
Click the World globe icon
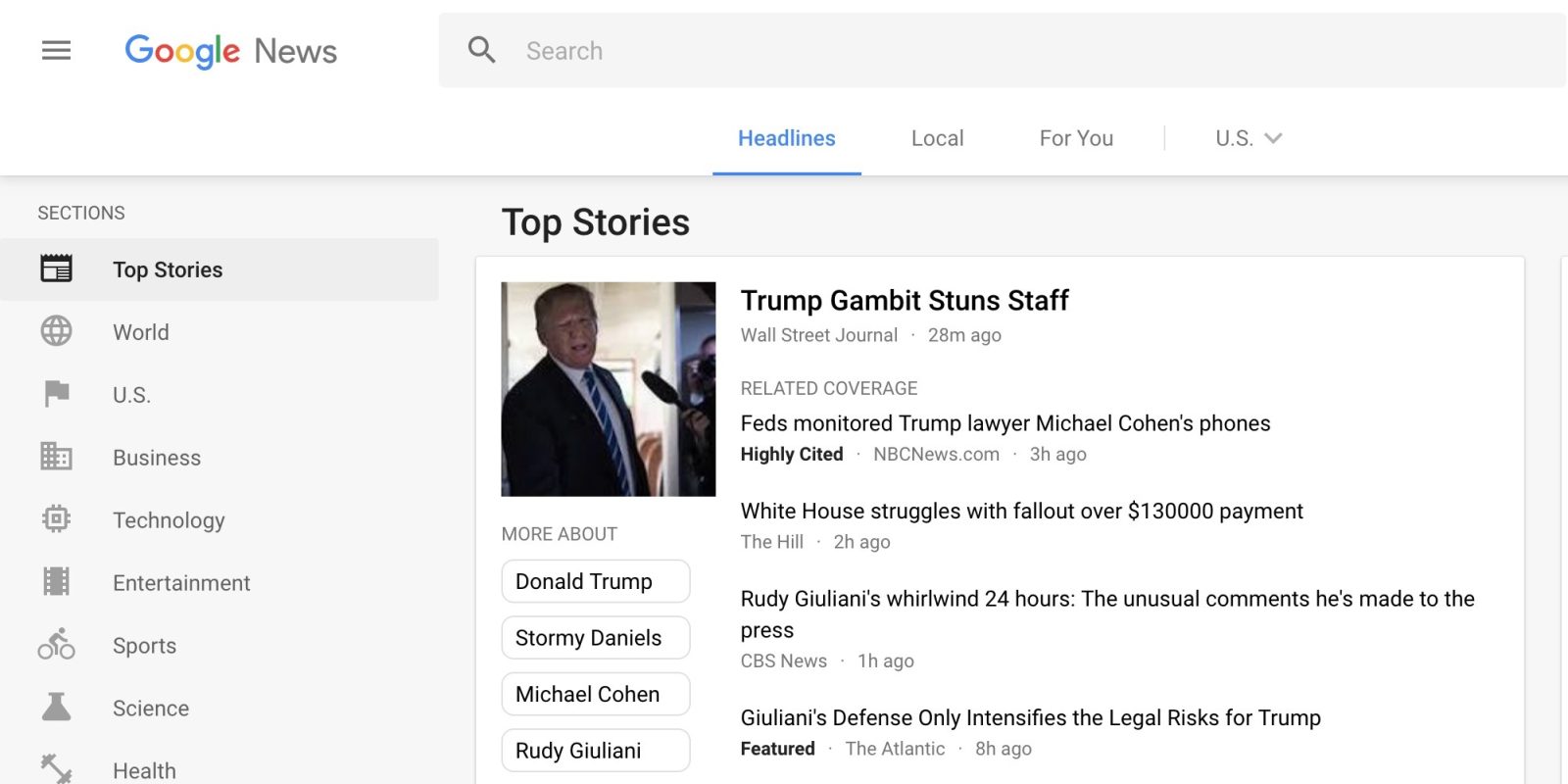pyautogui.click(x=56, y=331)
